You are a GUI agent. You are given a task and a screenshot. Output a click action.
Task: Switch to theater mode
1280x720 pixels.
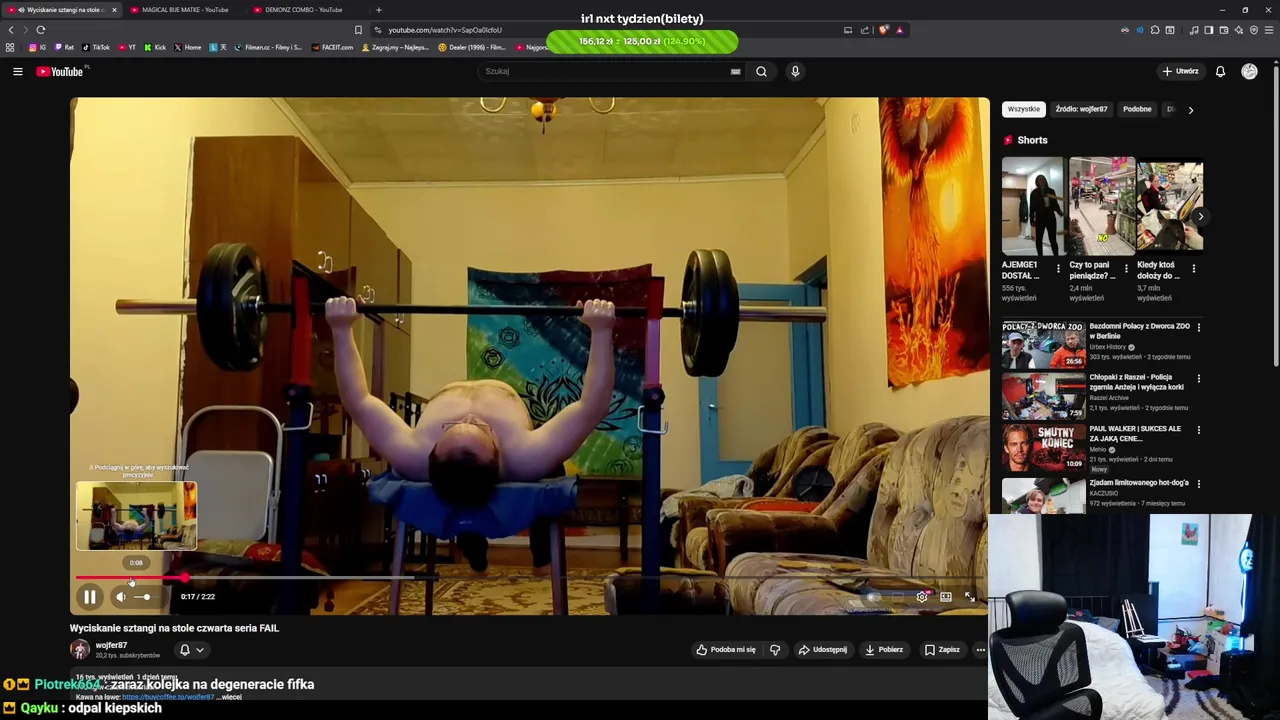(945, 597)
